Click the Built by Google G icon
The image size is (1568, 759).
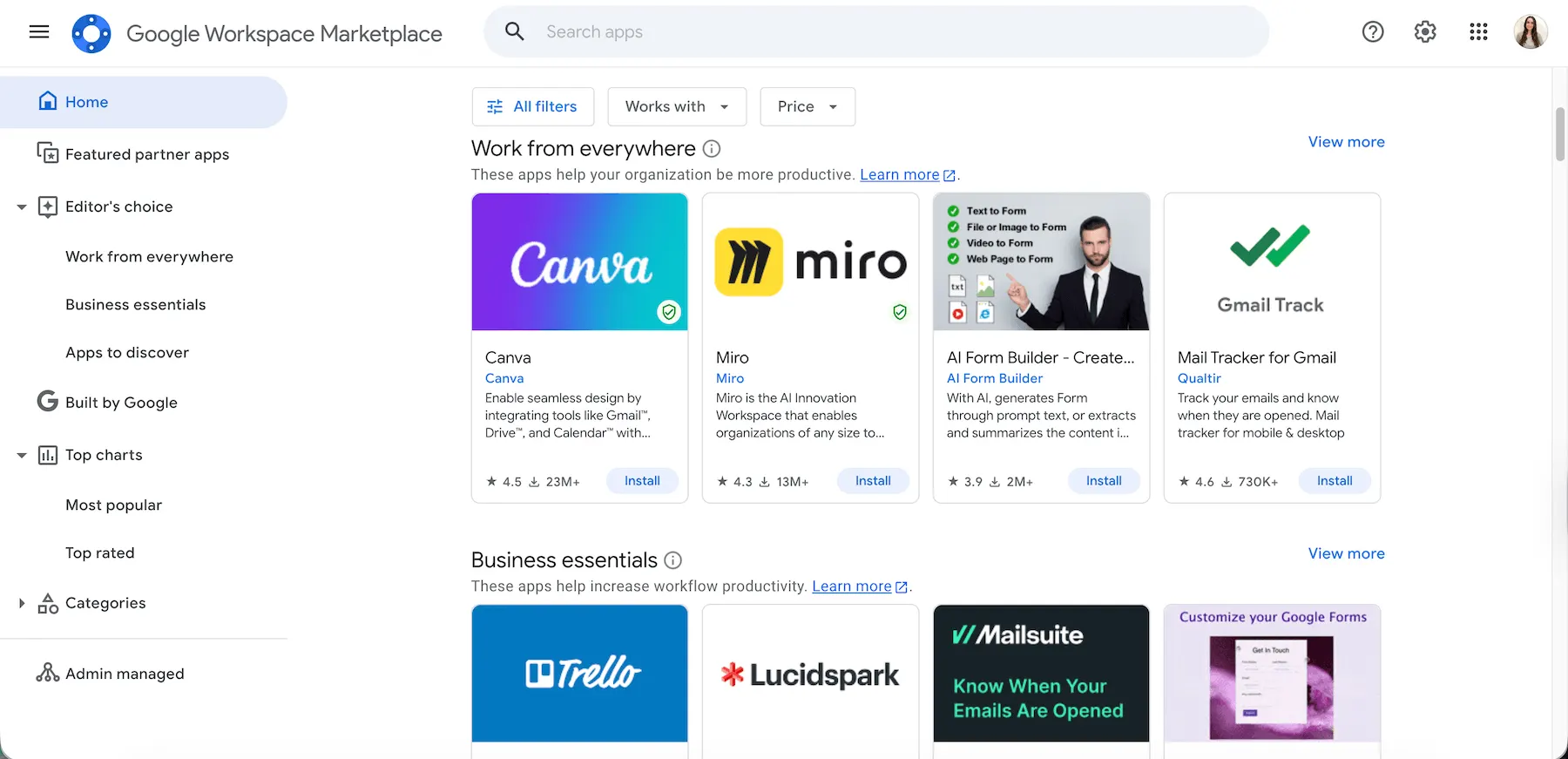(x=48, y=401)
